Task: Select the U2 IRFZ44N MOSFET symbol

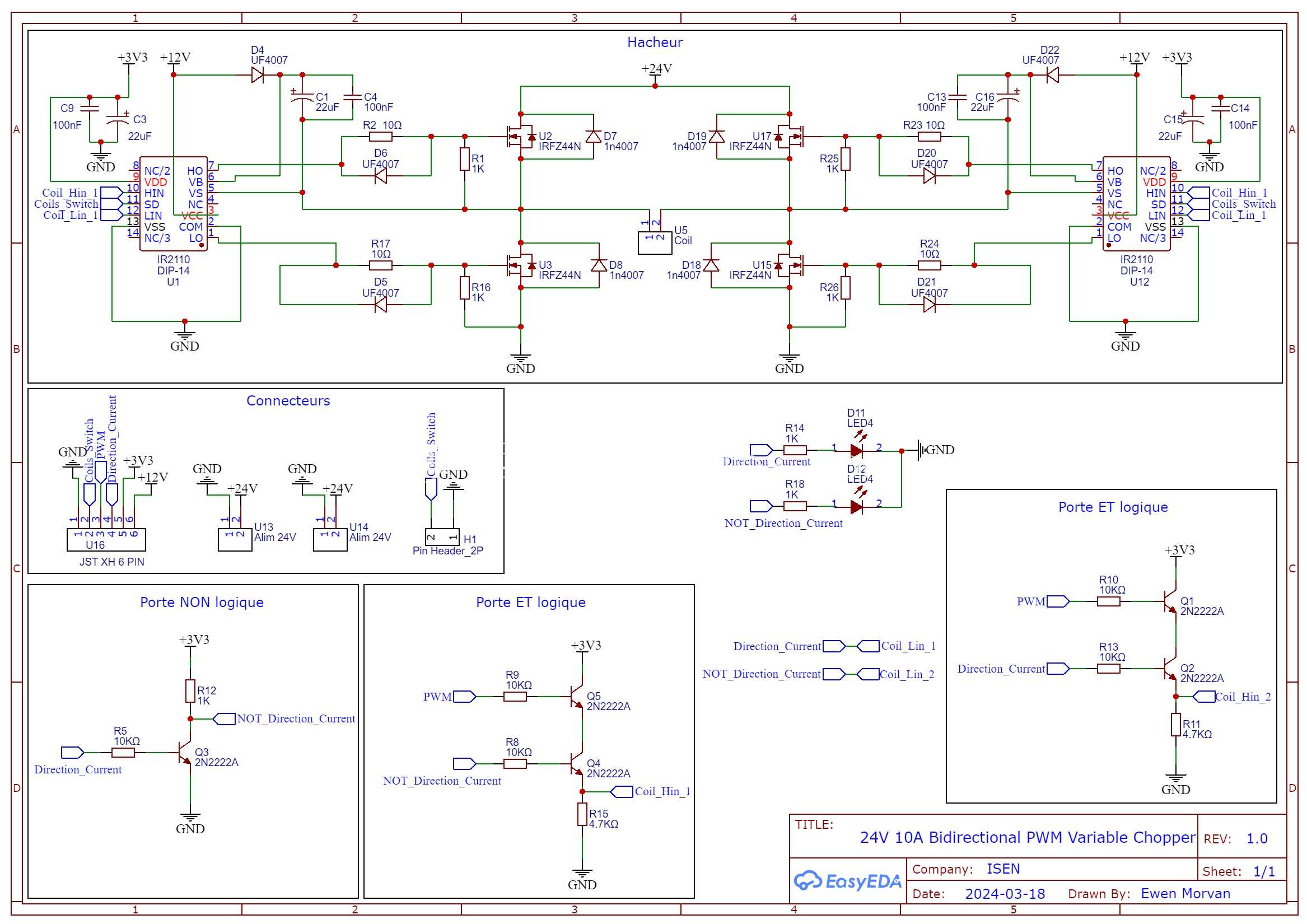Action: [521, 137]
